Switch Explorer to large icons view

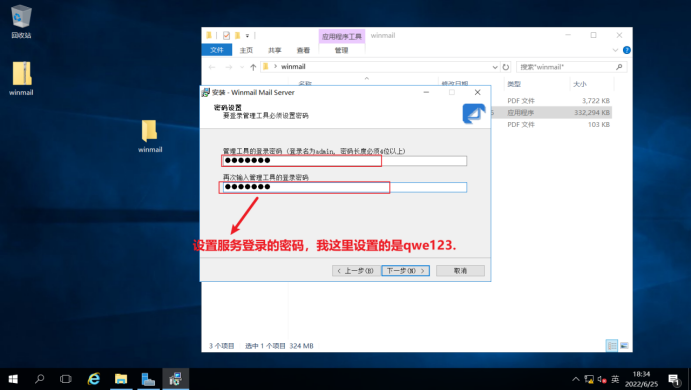pos(624,346)
